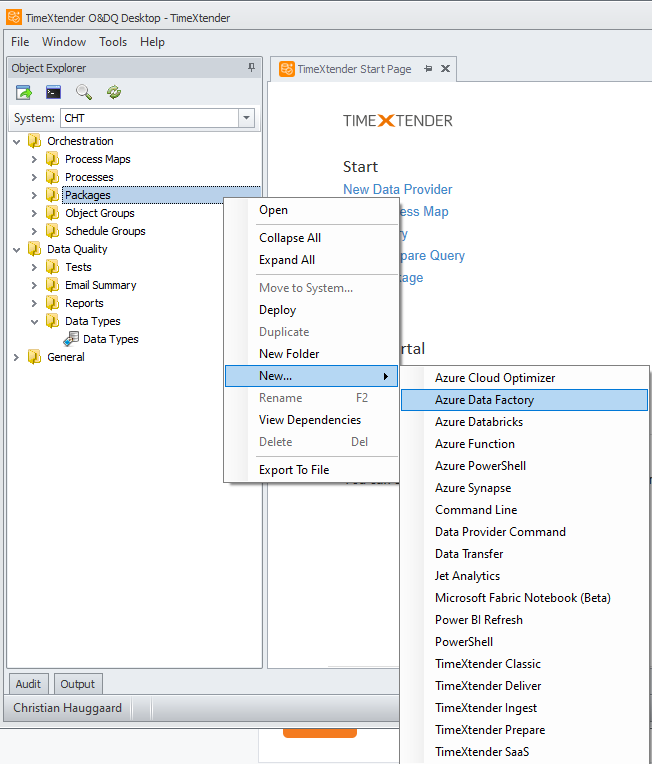Click the Reports folder icon
Image resolution: width=652 pixels, height=764 pixels.
click(x=53, y=304)
